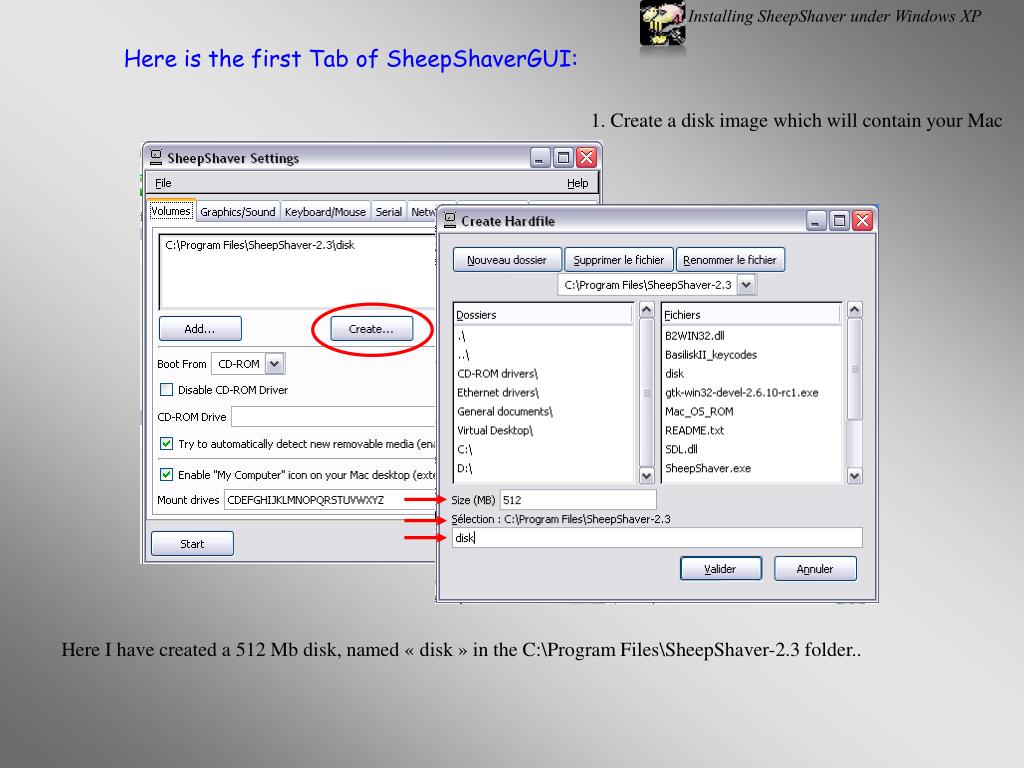Switch to the Graphics/Sound tab

point(238,212)
